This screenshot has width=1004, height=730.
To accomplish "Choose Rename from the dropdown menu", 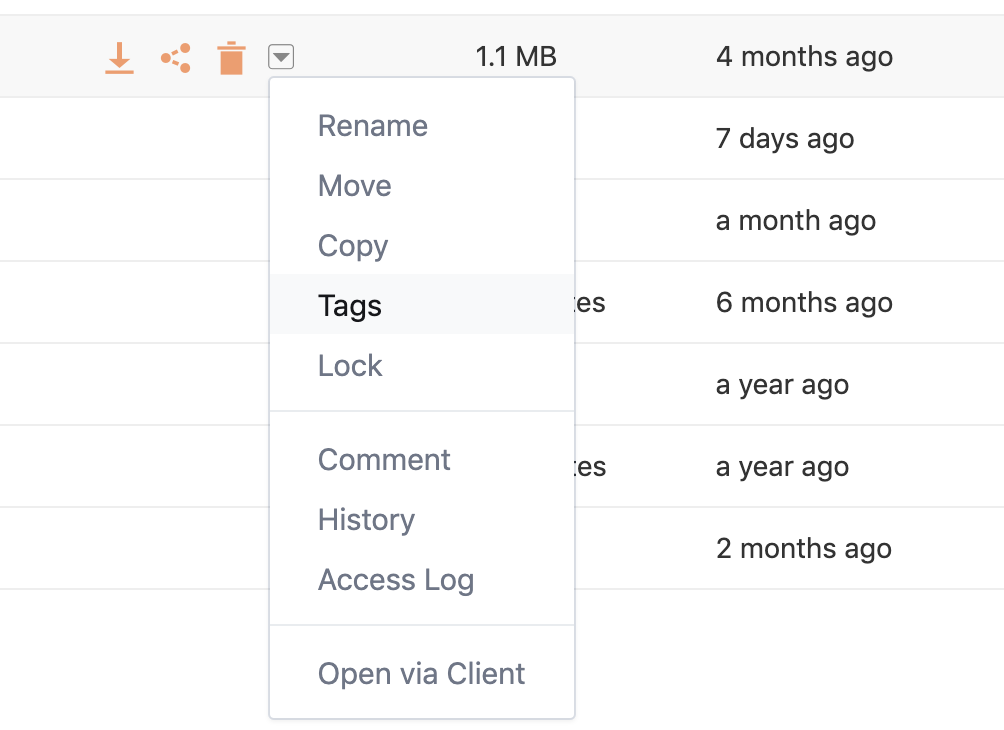I will click(x=422, y=126).
